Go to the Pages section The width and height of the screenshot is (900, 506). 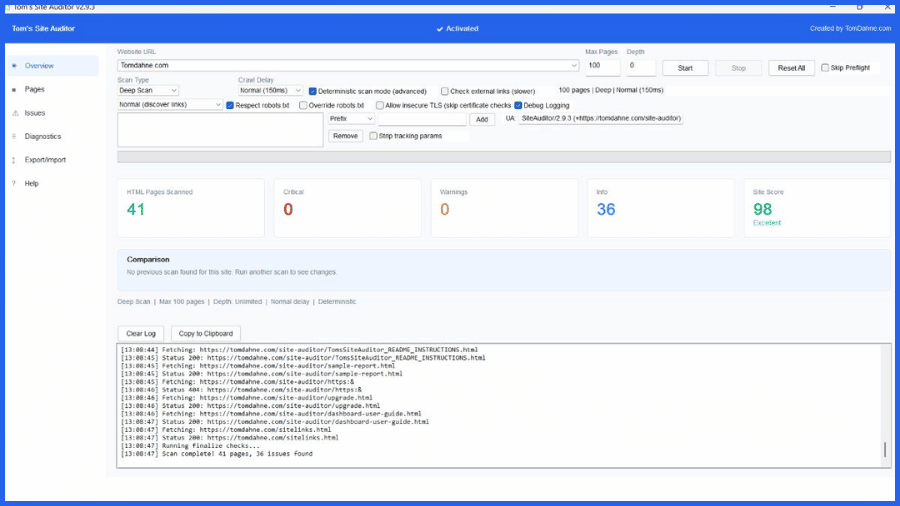(x=52, y=89)
